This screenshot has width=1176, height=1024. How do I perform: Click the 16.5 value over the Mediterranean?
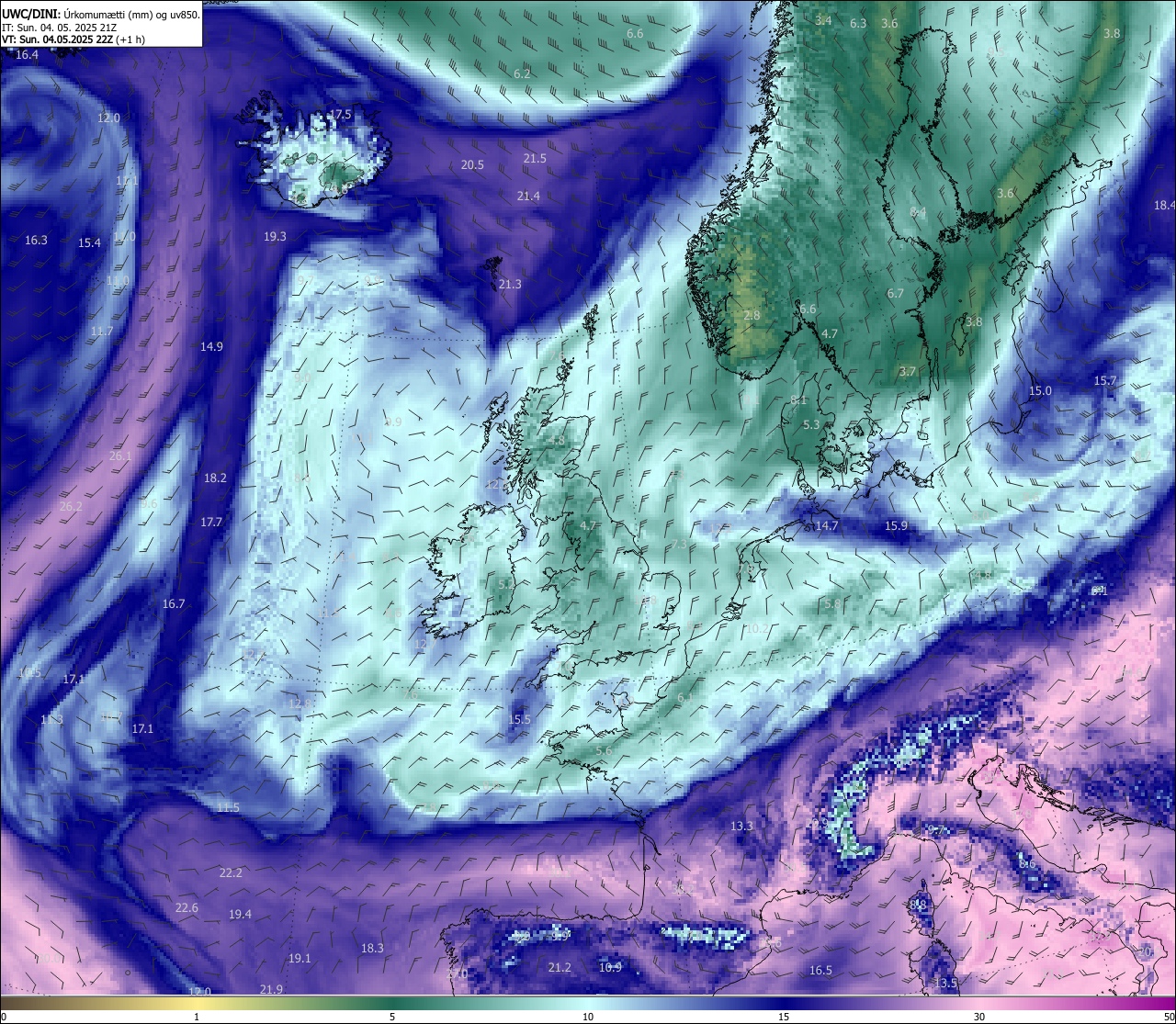click(820, 971)
